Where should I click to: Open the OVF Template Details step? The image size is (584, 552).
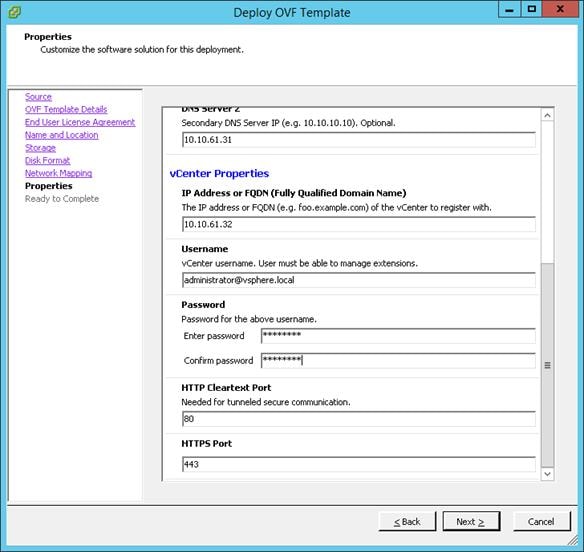(x=66, y=110)
